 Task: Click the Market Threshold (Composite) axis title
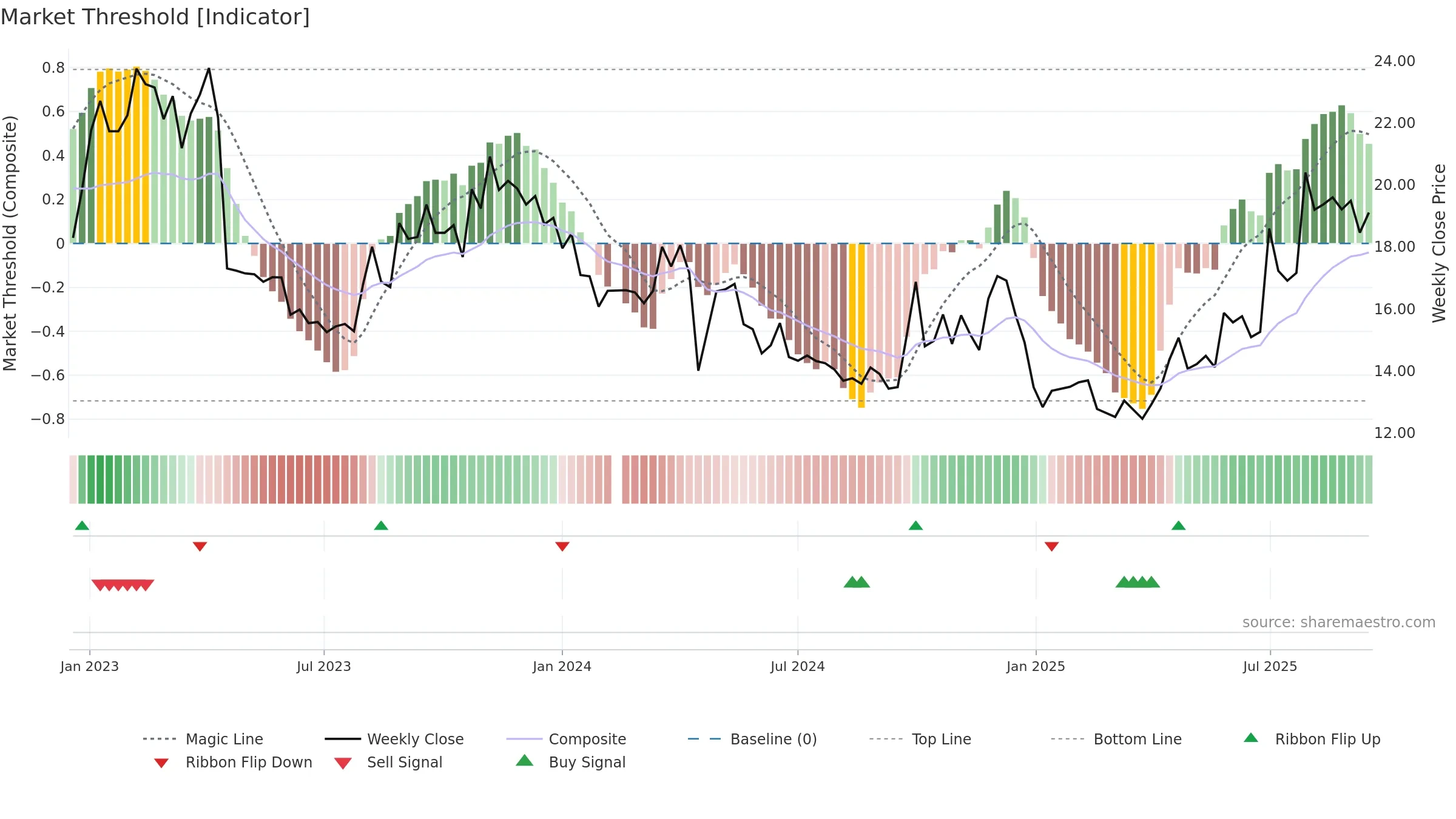point(10,243)
